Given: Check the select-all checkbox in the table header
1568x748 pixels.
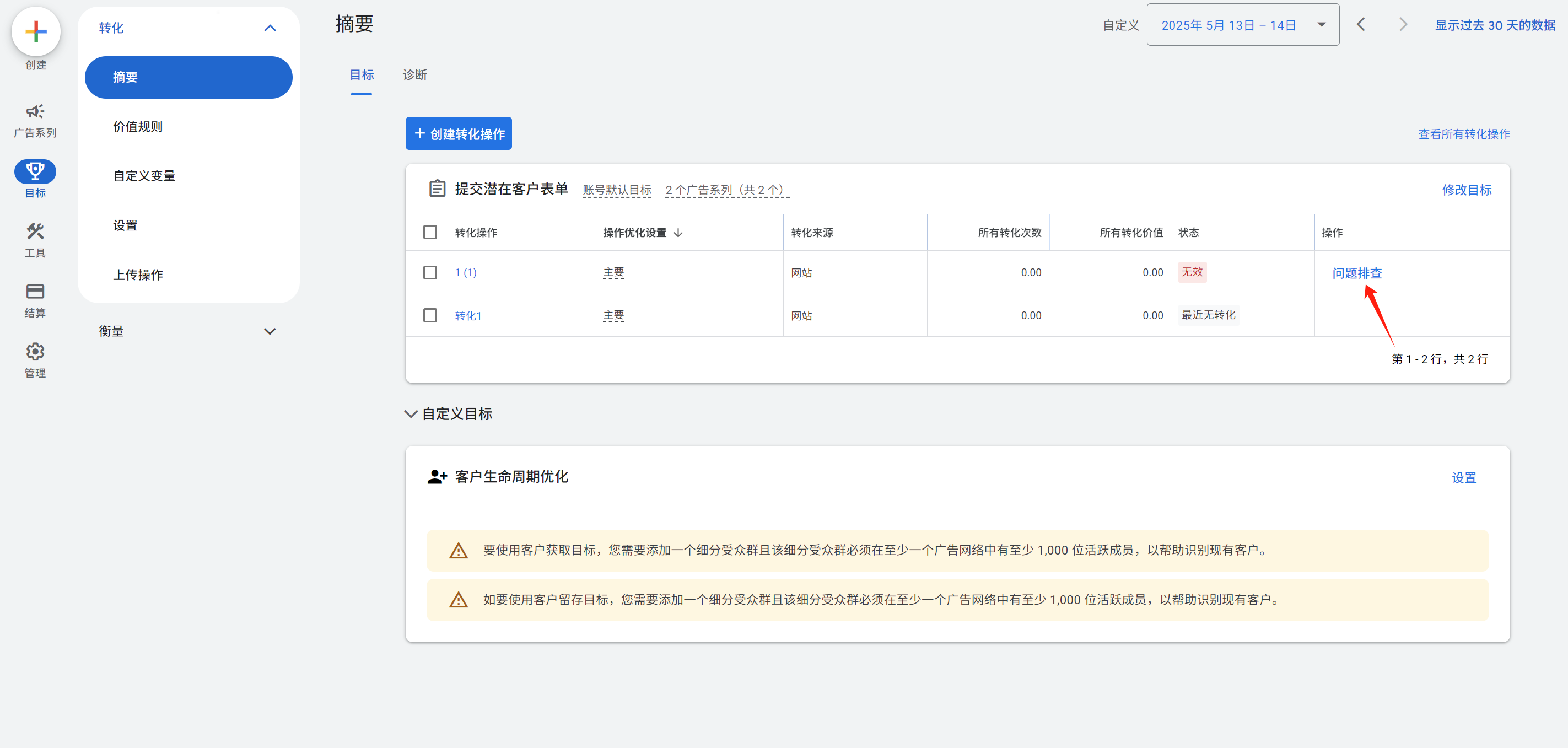Looking at the screenshot, I should click(x=430, y=233).
